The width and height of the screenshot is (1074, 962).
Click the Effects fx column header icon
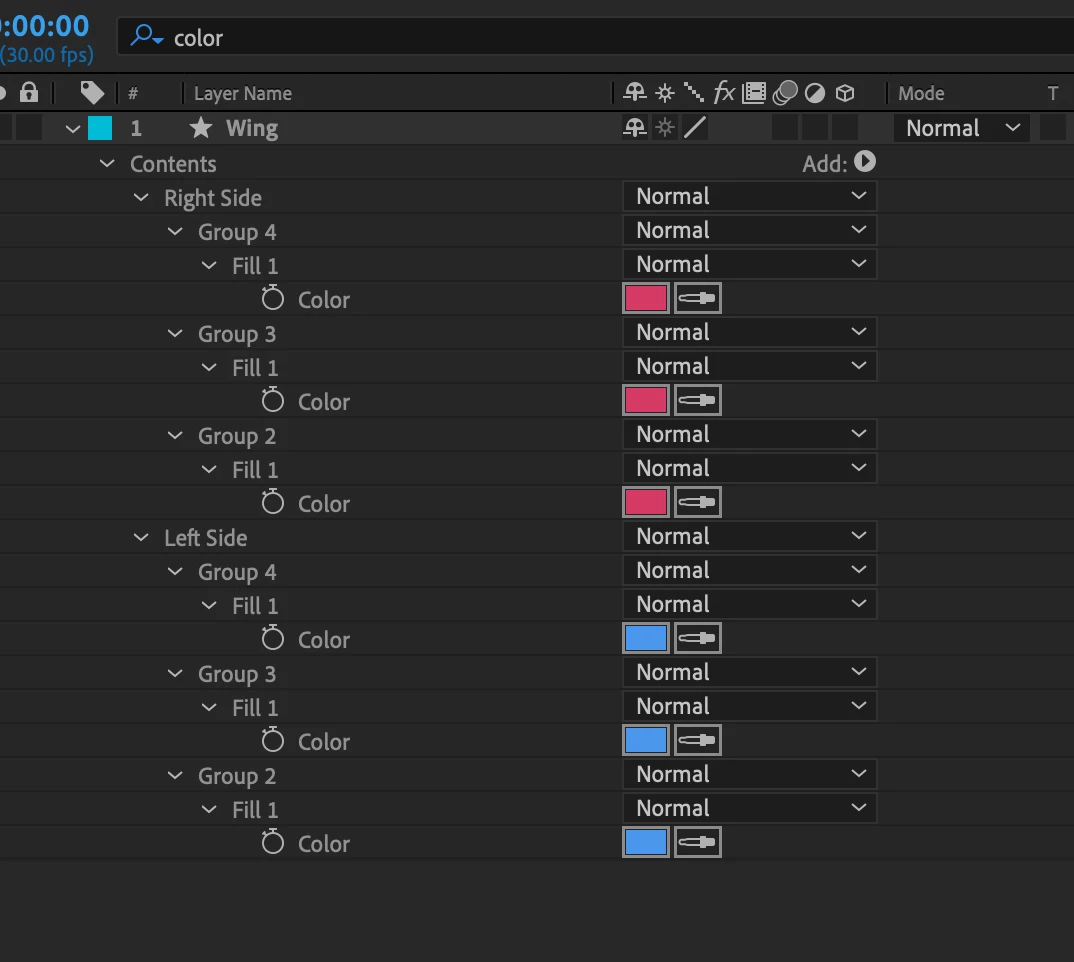click(x=724, y=92)
